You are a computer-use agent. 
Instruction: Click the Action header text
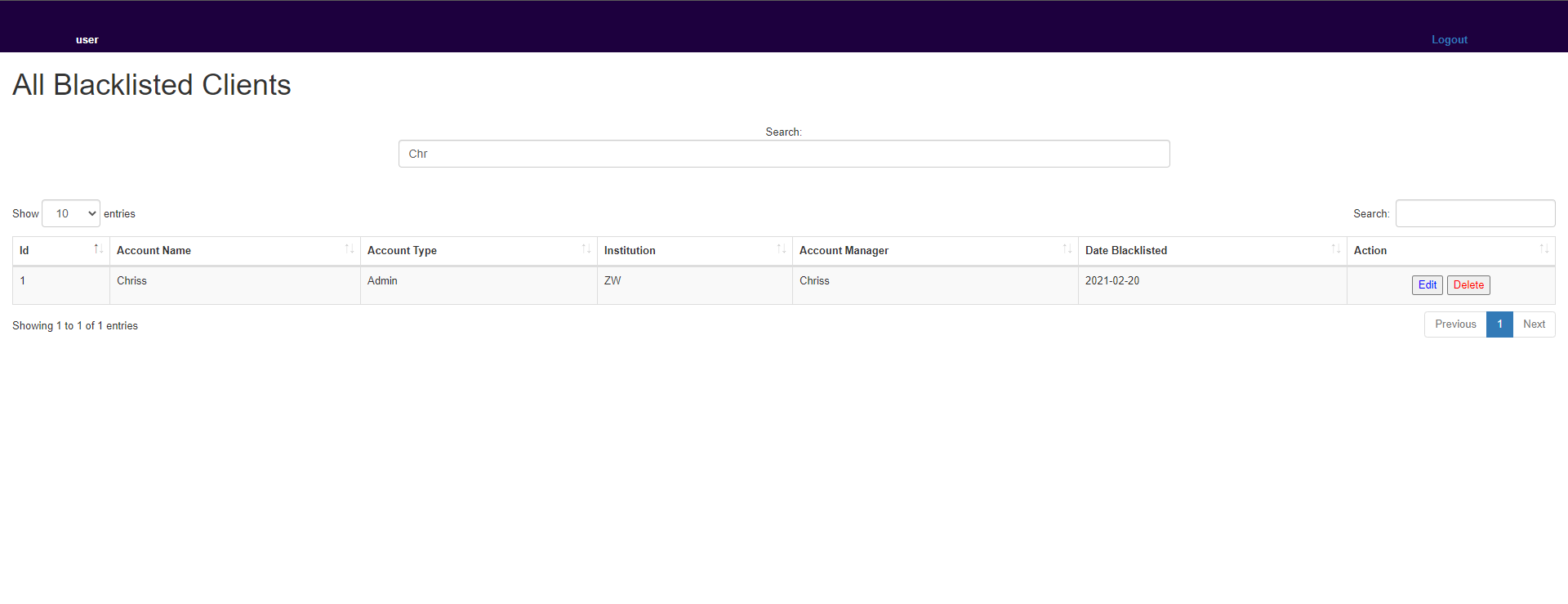point(1370,251)
